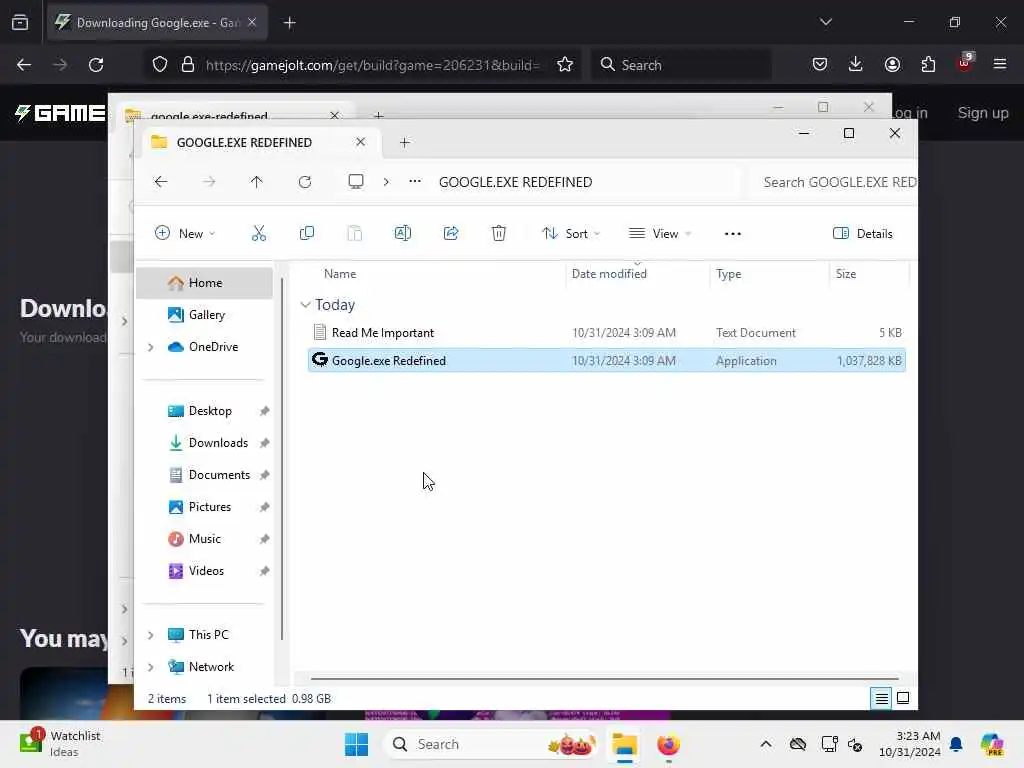The width and height of the screenshot is (1024, 768).
Task: Click the Firefox taskbar icon
Action: pyautogui.click(x=668, y=744)
